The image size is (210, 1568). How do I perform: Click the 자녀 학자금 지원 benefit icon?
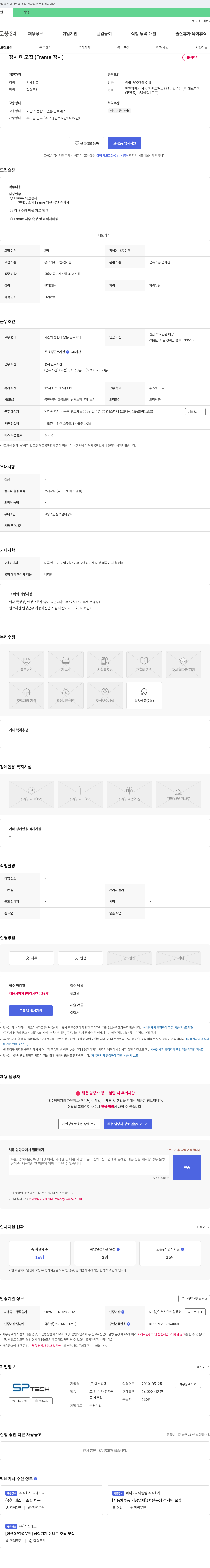click(x=183, y=665)
